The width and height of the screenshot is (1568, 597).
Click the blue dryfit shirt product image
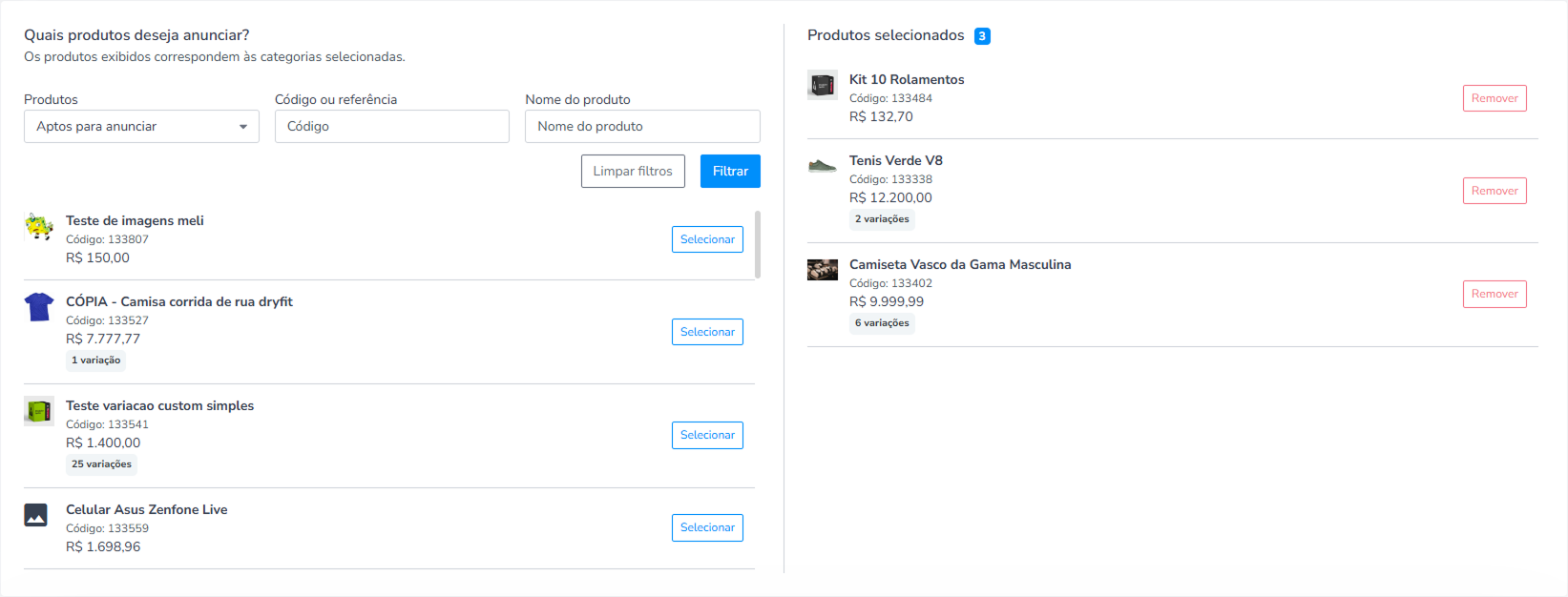coord(39,307)
